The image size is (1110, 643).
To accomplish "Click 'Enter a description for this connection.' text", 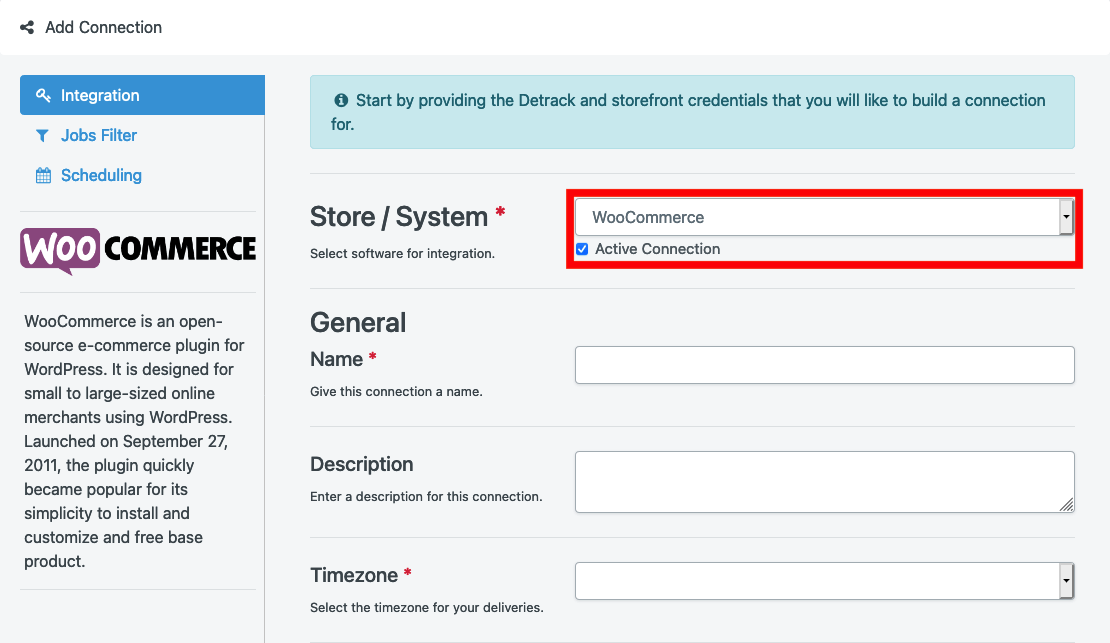I will [x=426, y=496].
